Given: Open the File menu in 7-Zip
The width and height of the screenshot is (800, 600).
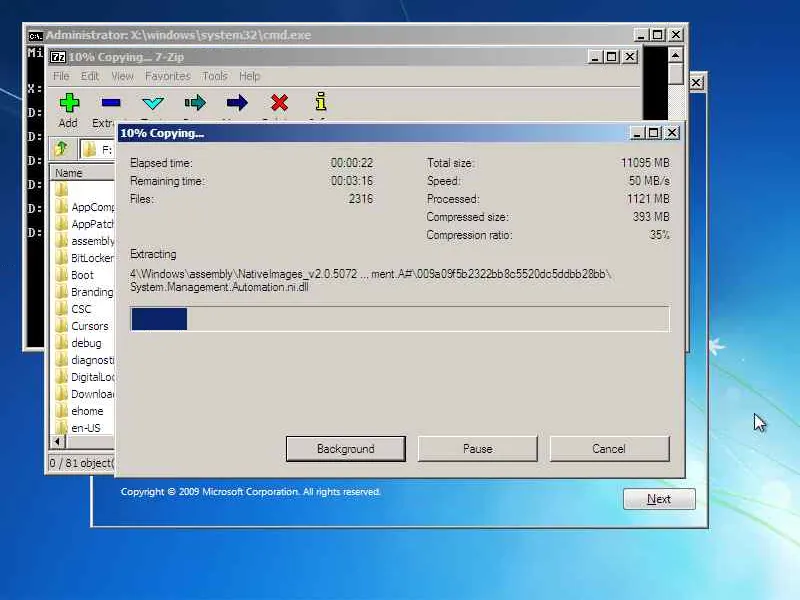Looking at the screenshot, I should pyautogui.click(x=61, y=76).
